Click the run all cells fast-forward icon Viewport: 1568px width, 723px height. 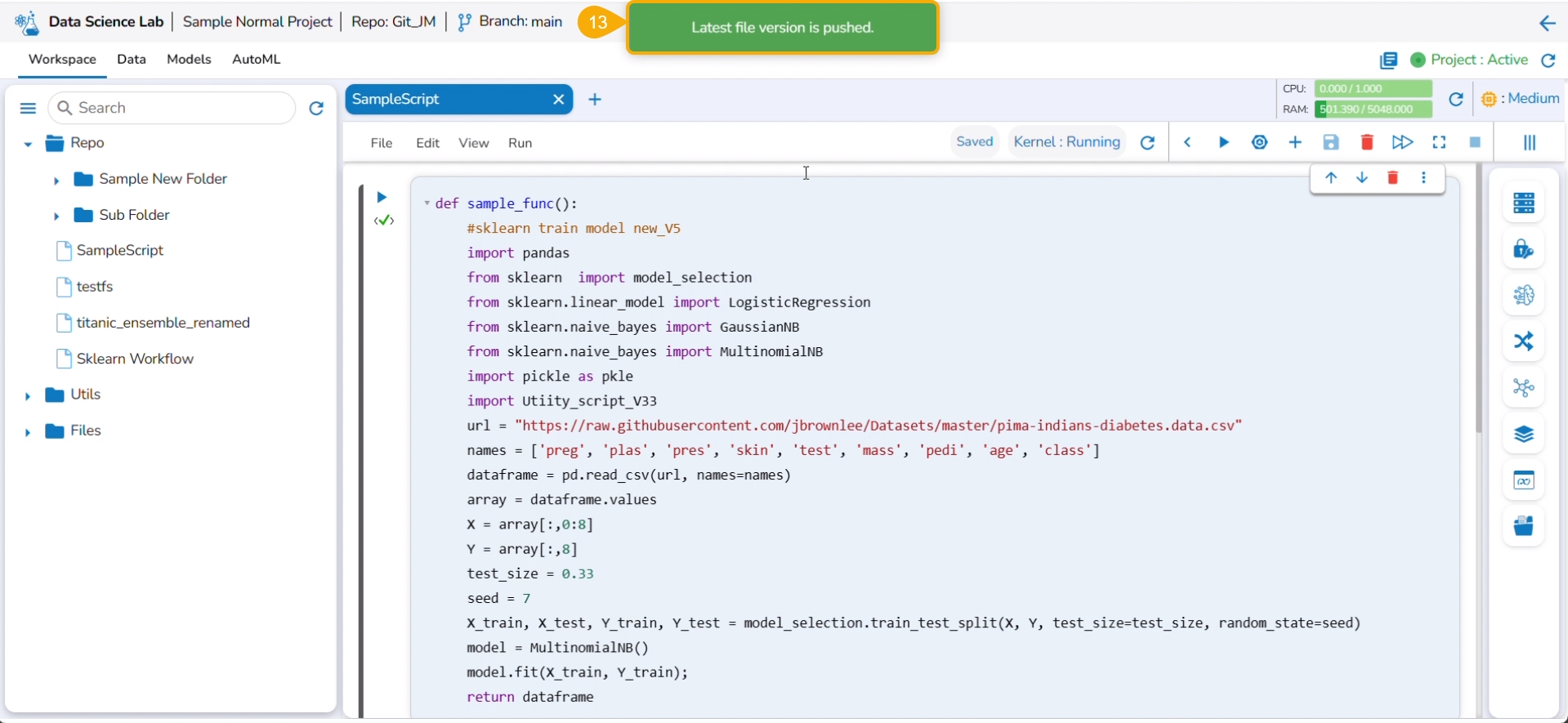point(1402,143)
